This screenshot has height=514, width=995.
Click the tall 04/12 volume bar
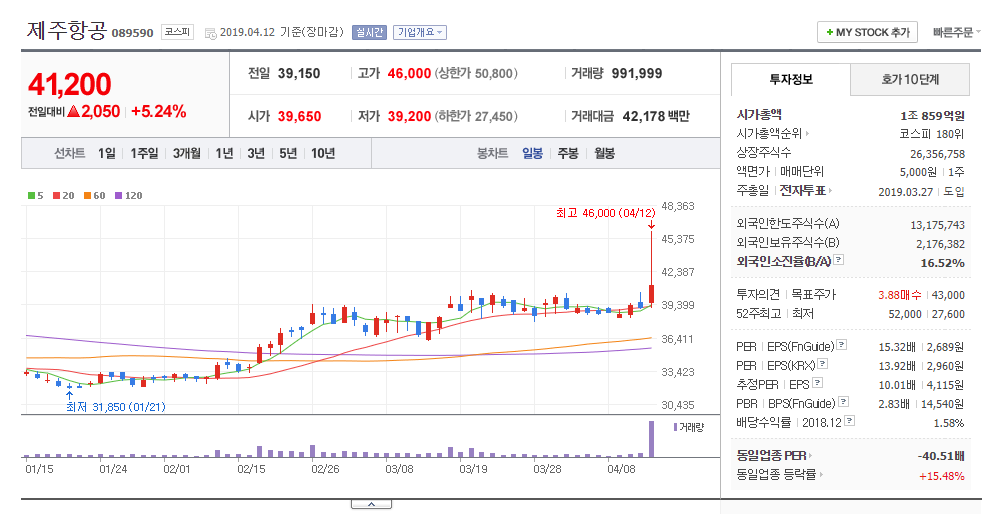coord(650,439)
